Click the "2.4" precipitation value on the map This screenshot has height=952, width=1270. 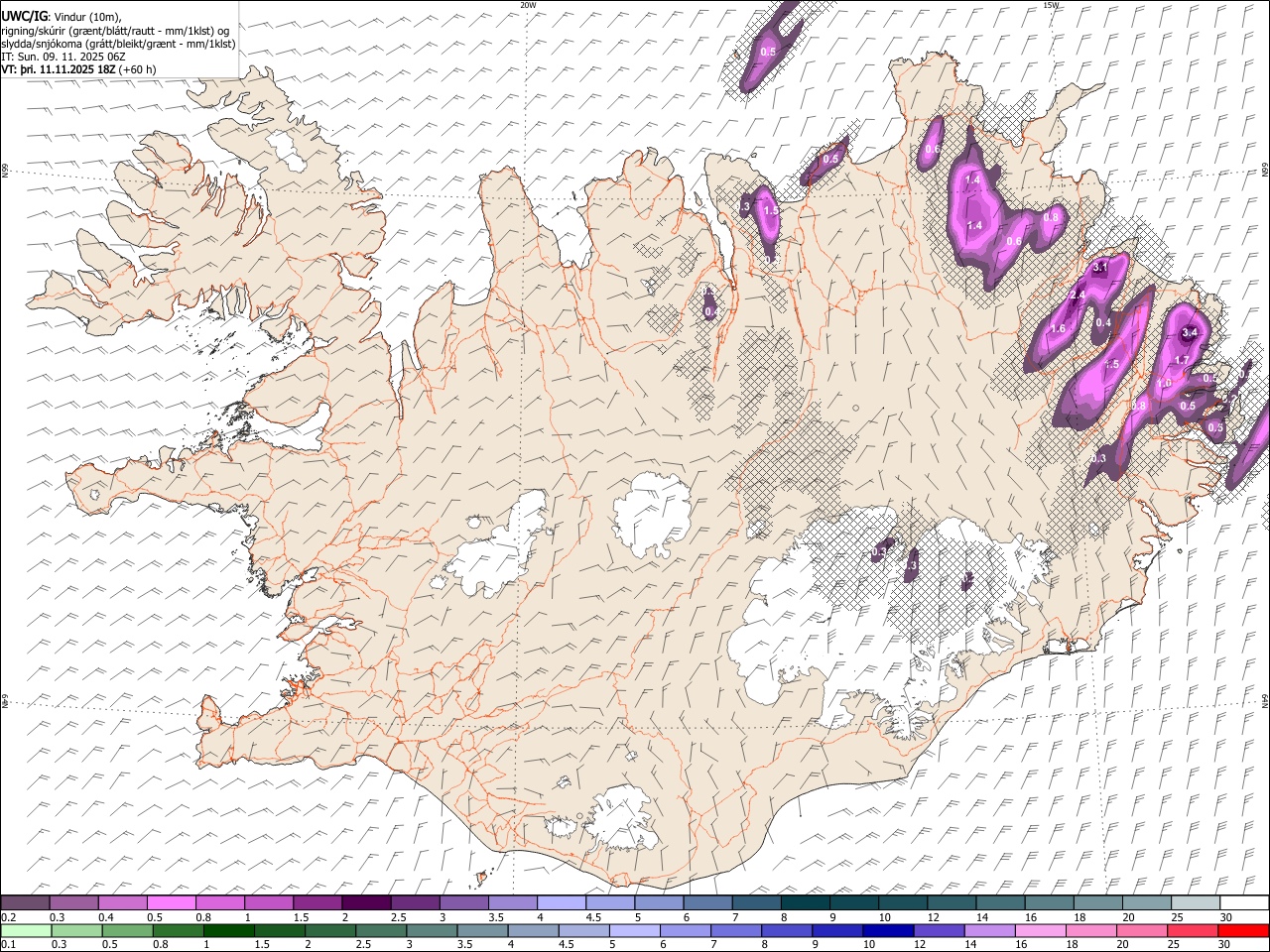pyautogui.click(x=1079, y=296)
